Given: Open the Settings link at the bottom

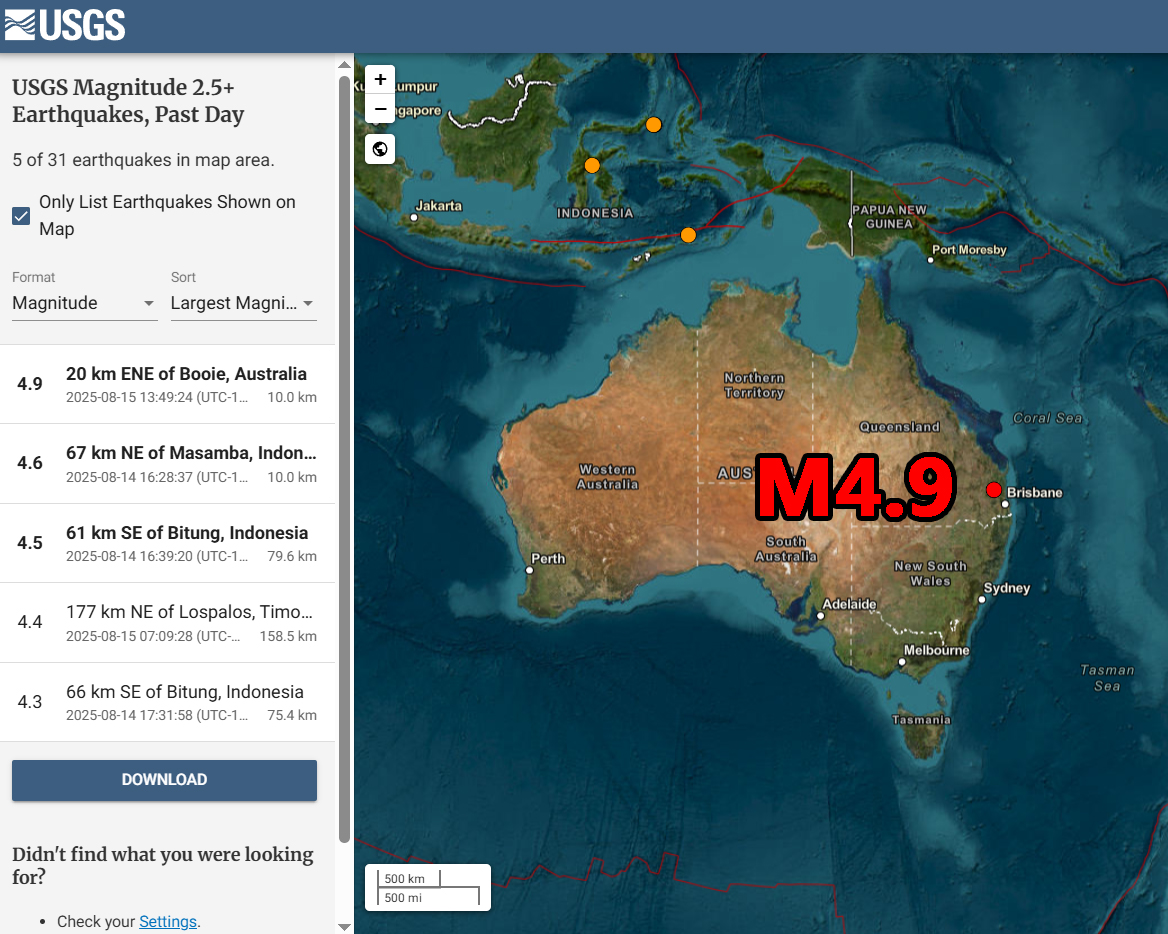Looking at the screenshot, I should point(168,921).
